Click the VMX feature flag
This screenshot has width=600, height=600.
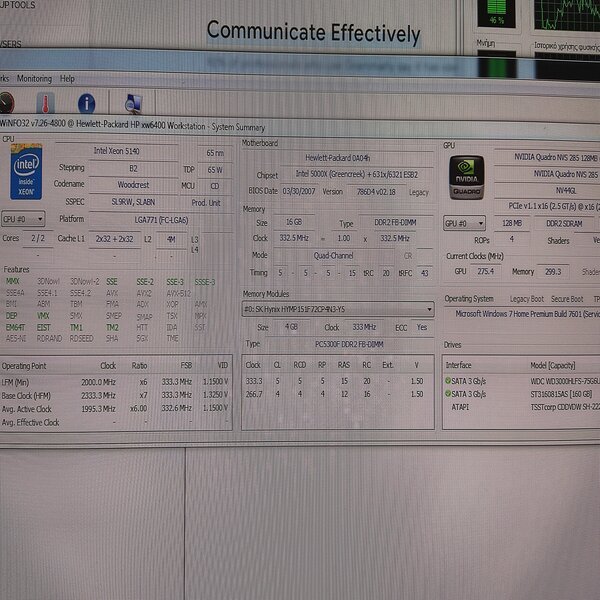[x=43, y=316]
